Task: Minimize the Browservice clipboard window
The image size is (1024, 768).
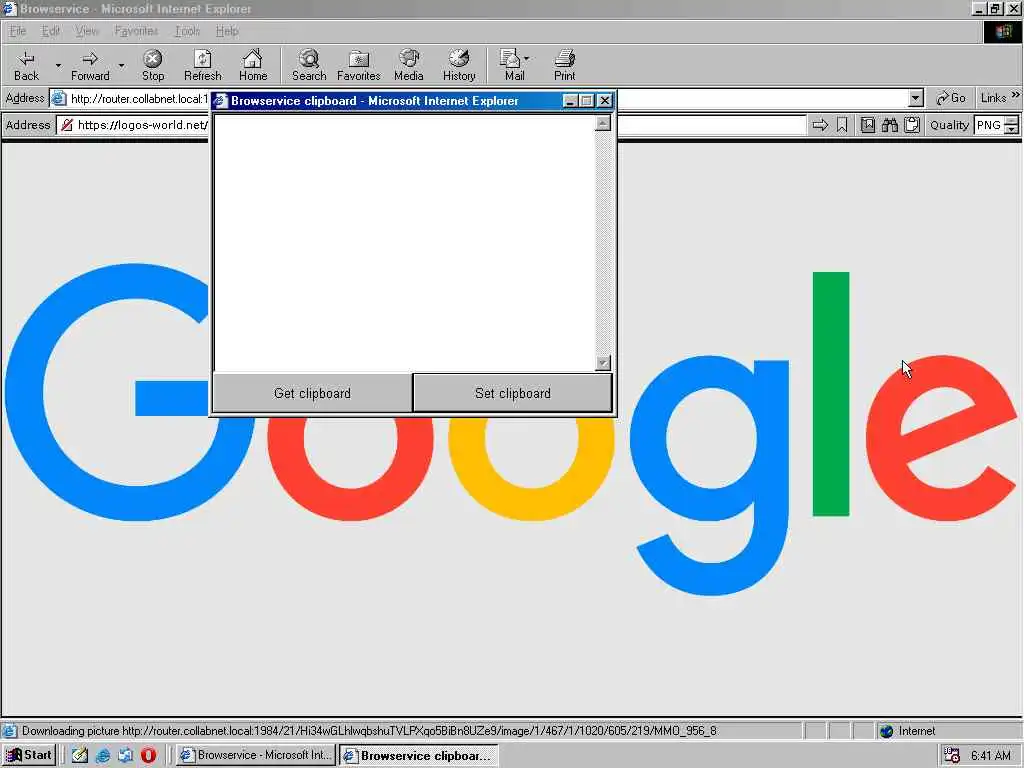Action: pos(569,101)
